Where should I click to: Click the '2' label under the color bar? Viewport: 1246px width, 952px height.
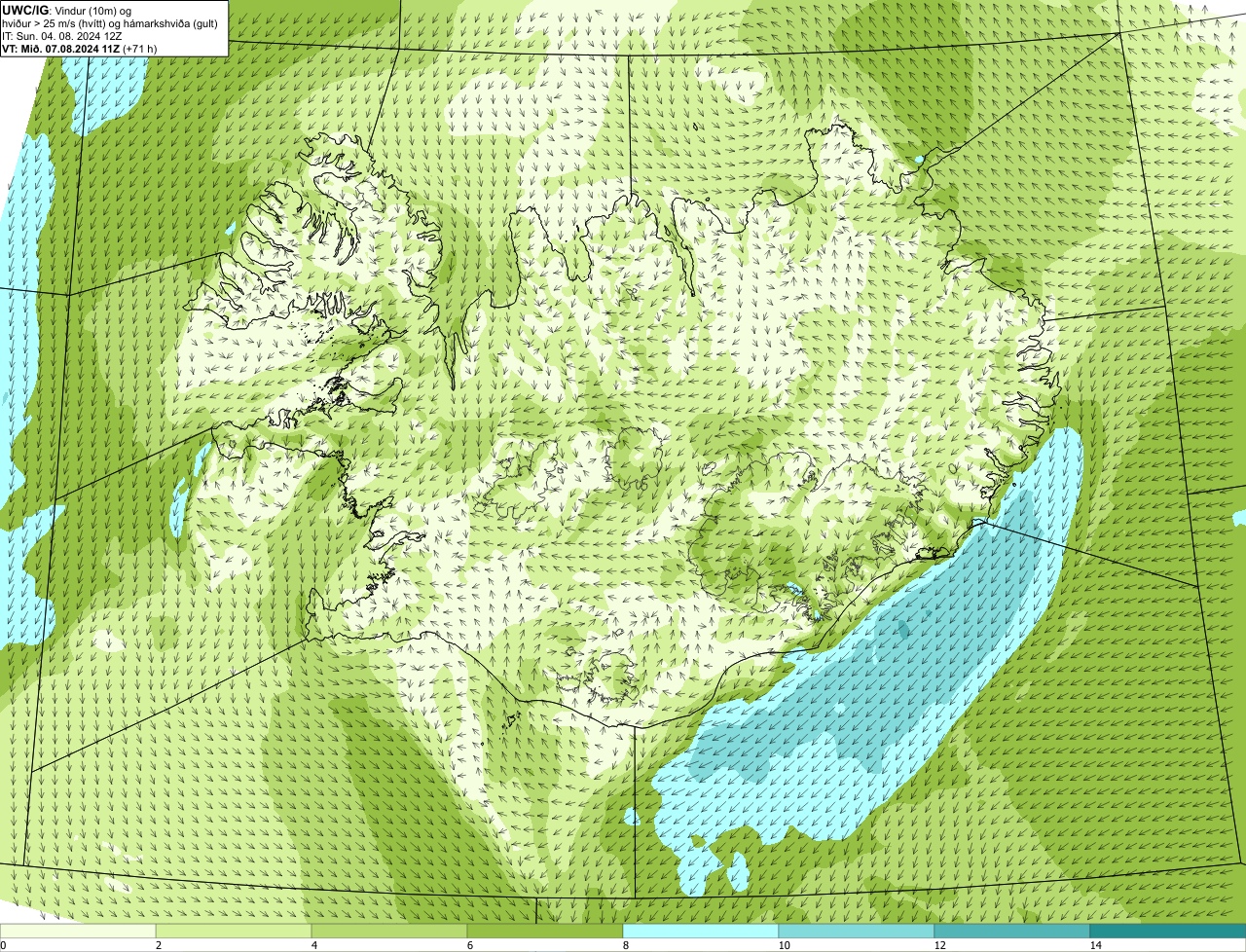(x=158, y=945)
